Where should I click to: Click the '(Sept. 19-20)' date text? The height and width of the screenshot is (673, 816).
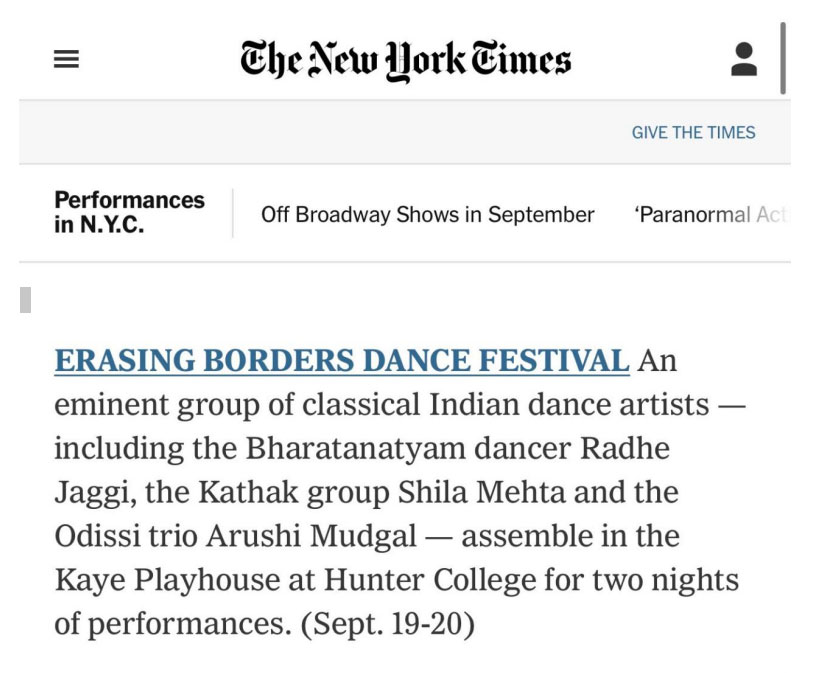coord(388,624)
